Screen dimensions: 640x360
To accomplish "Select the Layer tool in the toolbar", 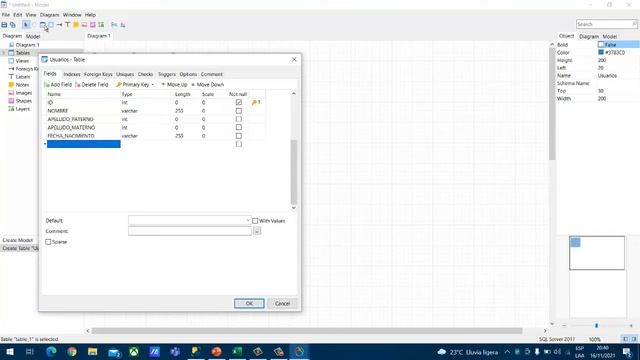I will point(101,25).
